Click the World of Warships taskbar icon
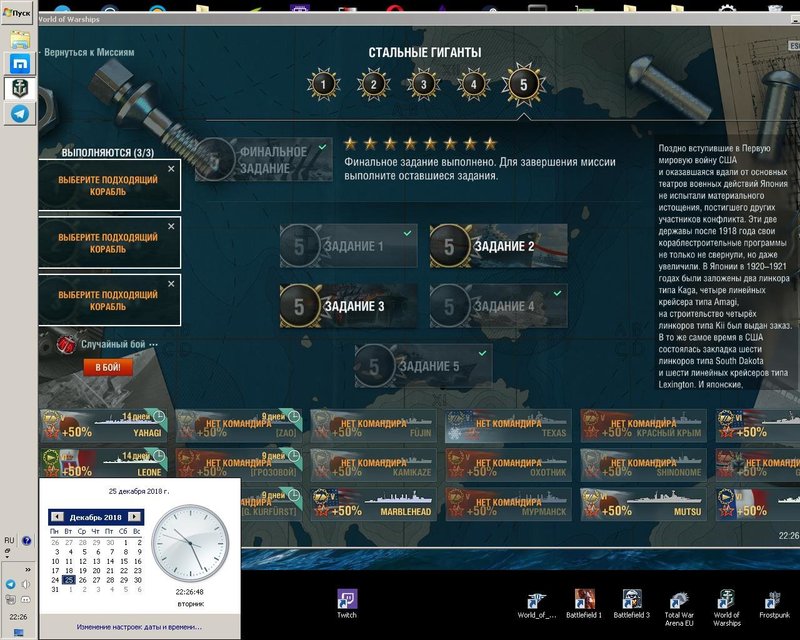The image size is (800, 640). [20, 88]
